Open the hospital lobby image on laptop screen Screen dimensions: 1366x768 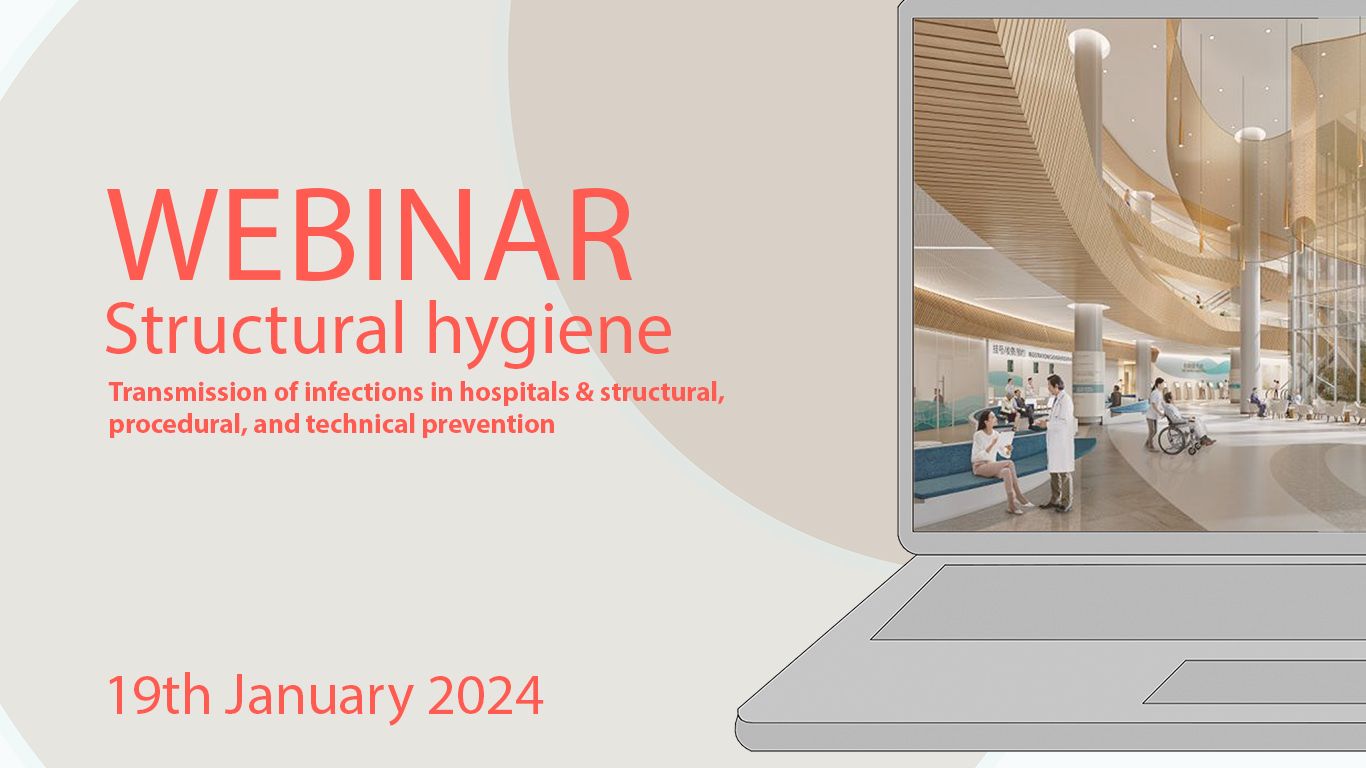(1138, 275)
